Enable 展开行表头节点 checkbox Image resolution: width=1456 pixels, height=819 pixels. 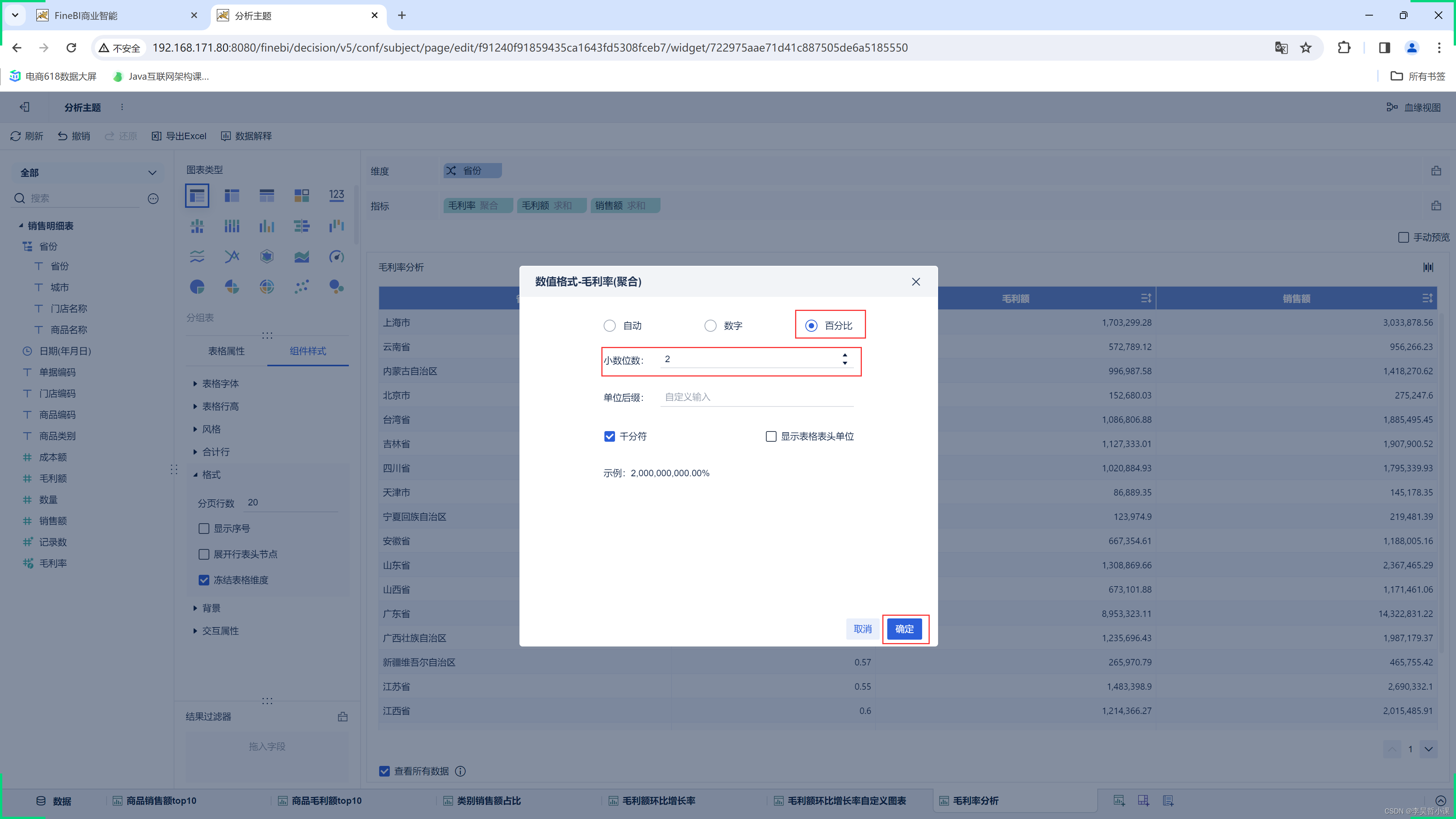[x=204, y=554]
